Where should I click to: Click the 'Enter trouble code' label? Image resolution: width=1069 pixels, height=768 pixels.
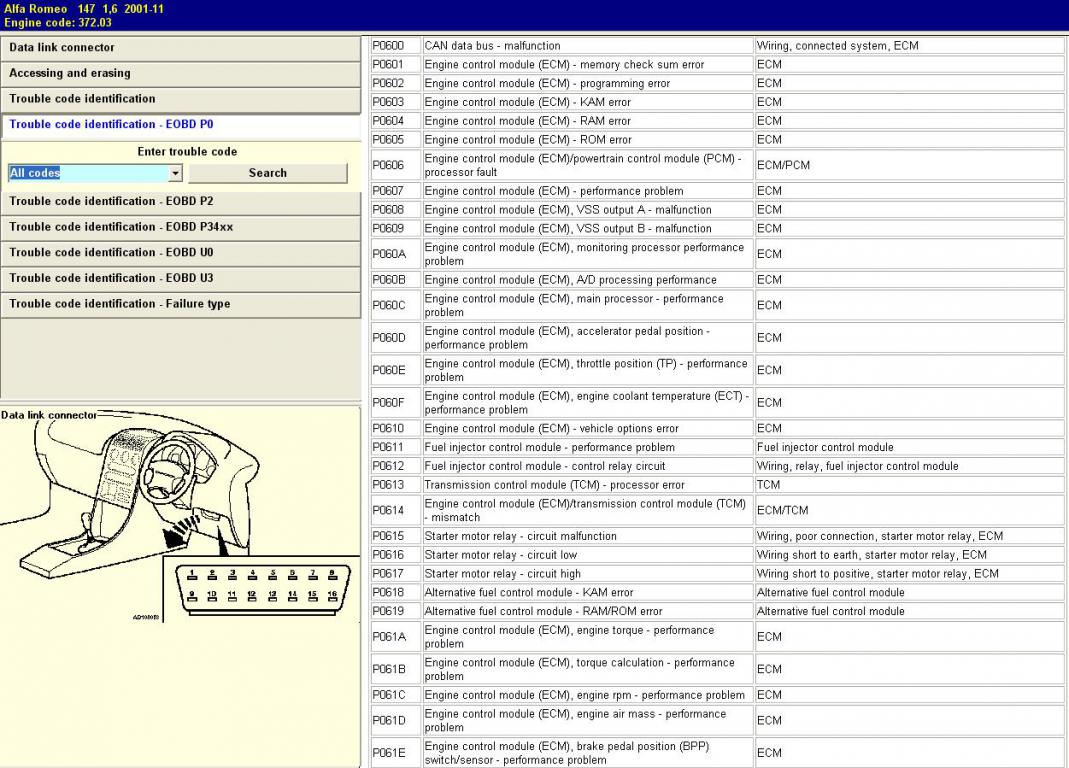coord(187,151)
